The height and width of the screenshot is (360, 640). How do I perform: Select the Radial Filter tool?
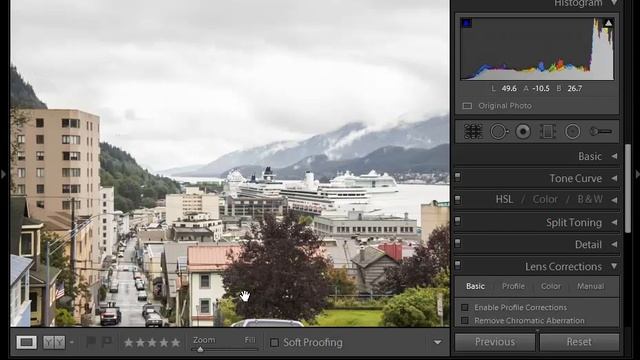[572, 132]
